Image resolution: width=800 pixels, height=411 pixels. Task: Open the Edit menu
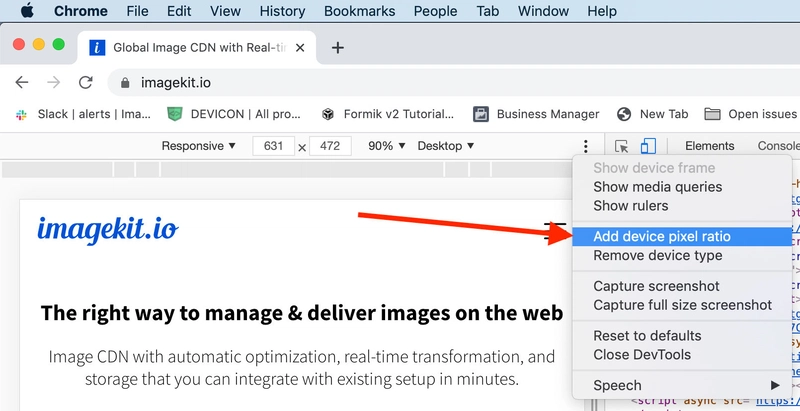(179, 11)
